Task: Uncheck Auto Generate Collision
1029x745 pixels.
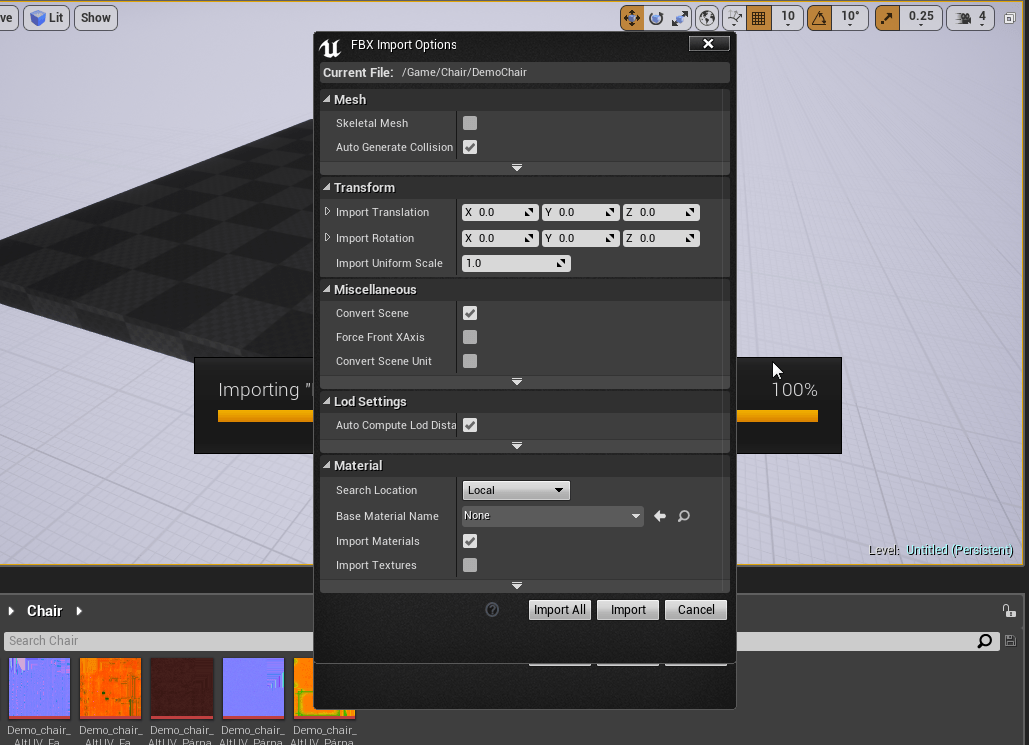Action: coord(470,147)
